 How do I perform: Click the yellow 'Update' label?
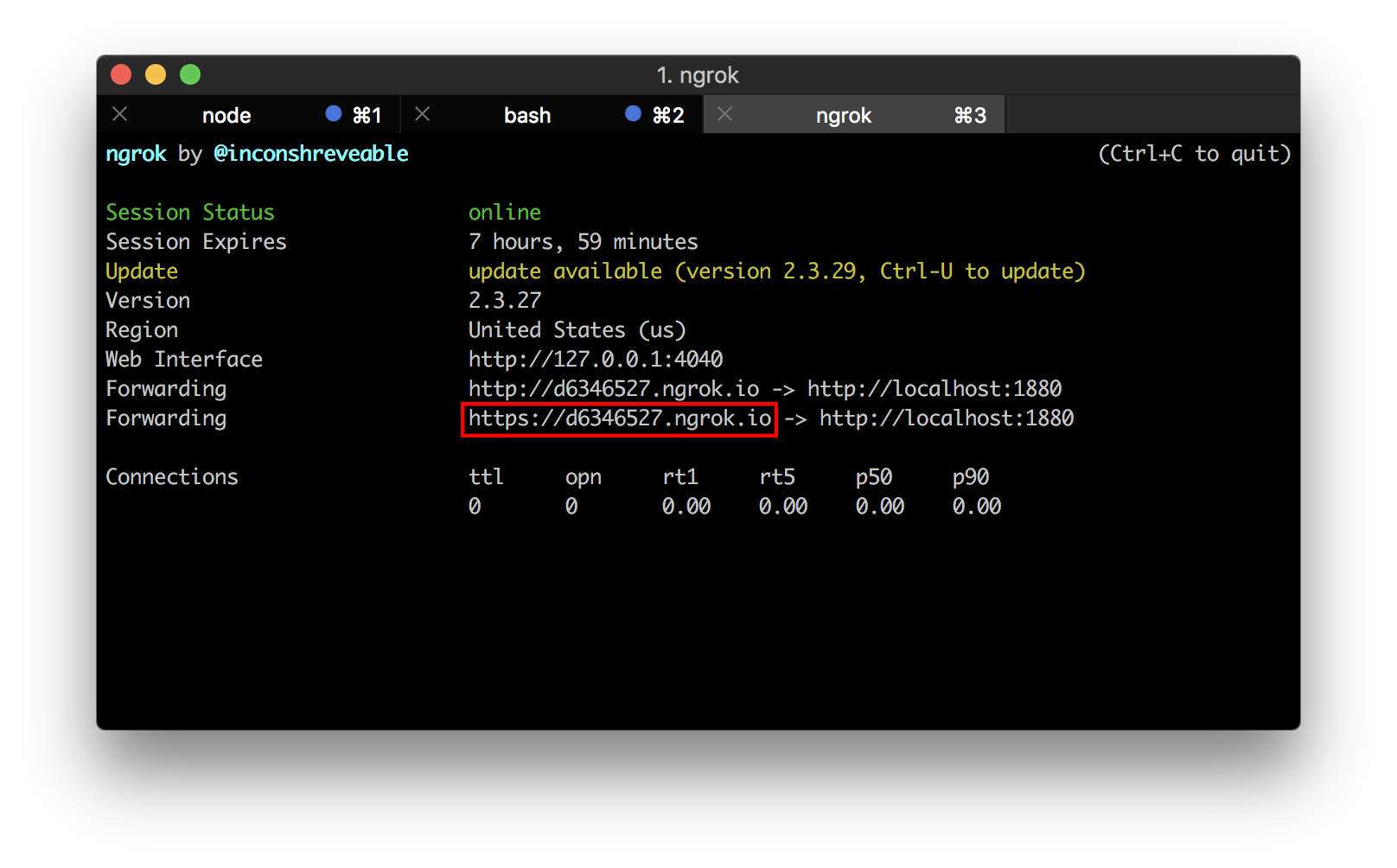coord(142,271)
